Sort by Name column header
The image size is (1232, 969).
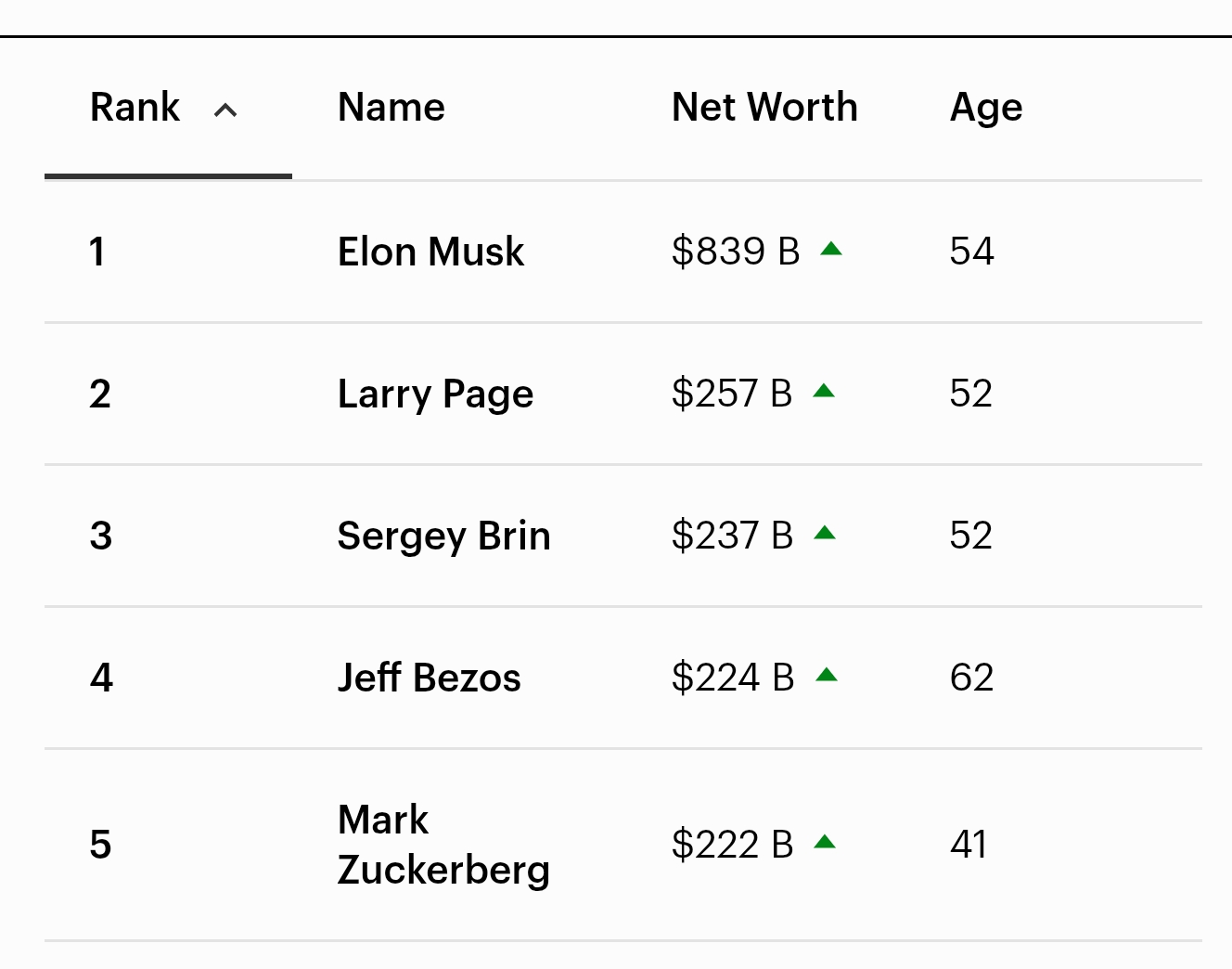coord(391,108)
